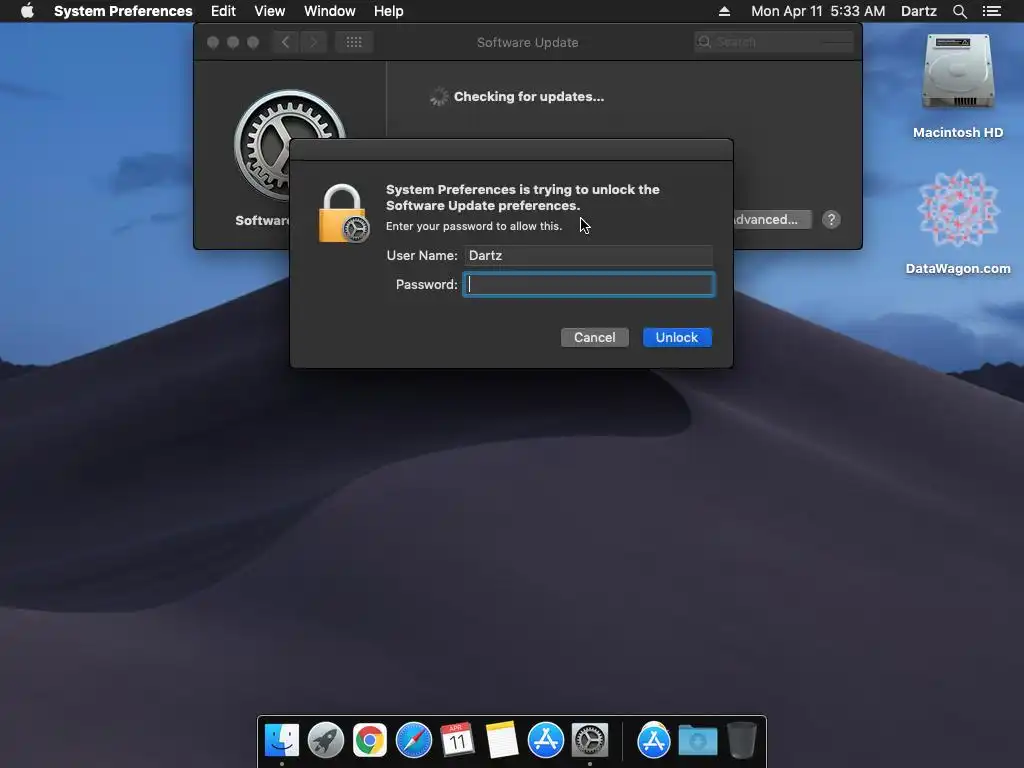
Task: Close the Software Update window
Action: pos(213,42)
